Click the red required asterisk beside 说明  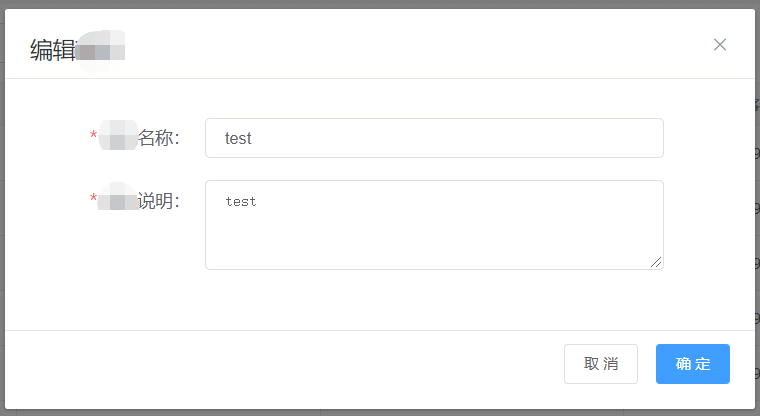tap(94, 198)
